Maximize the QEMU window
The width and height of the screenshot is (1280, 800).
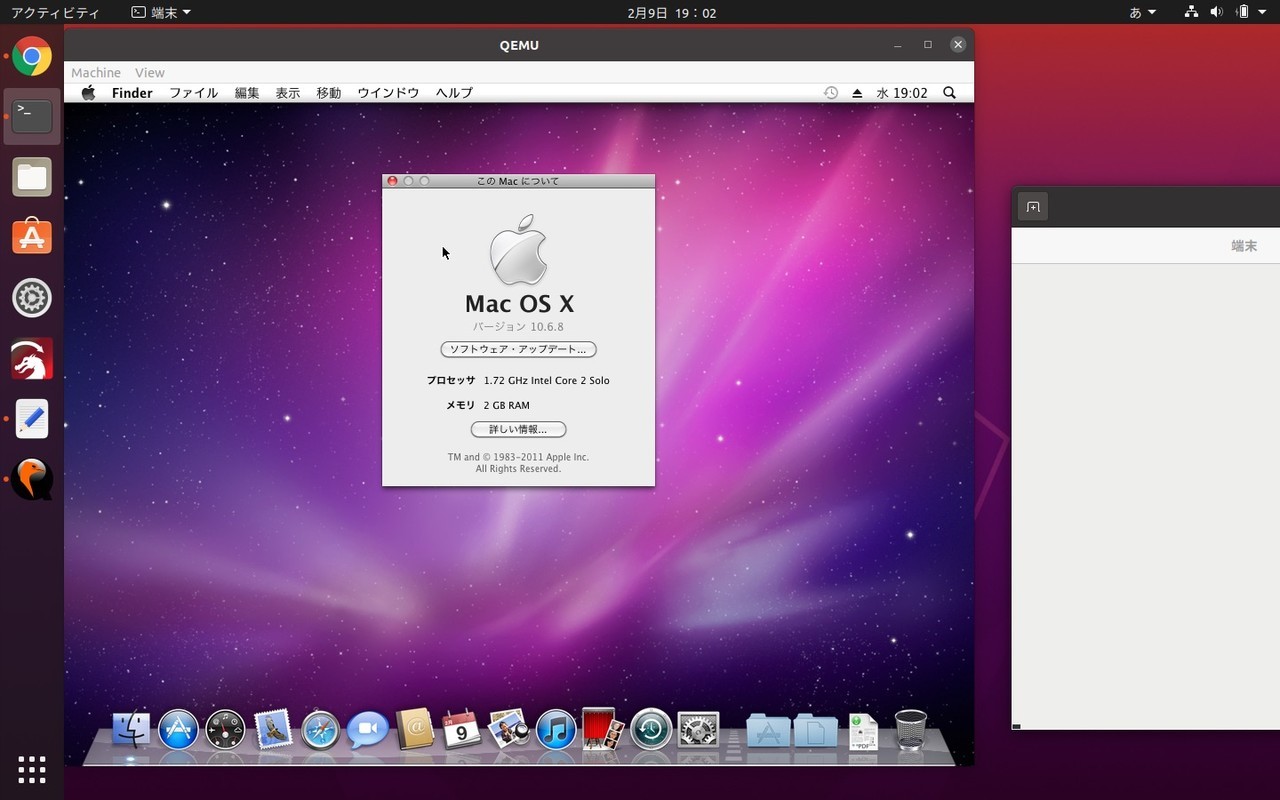tap(928, 44)
